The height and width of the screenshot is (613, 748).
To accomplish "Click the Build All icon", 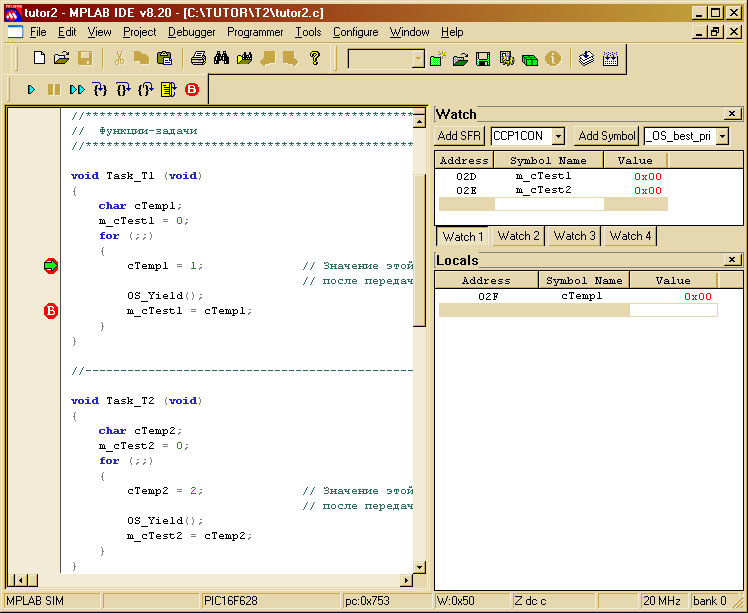I will click(586, 59).
